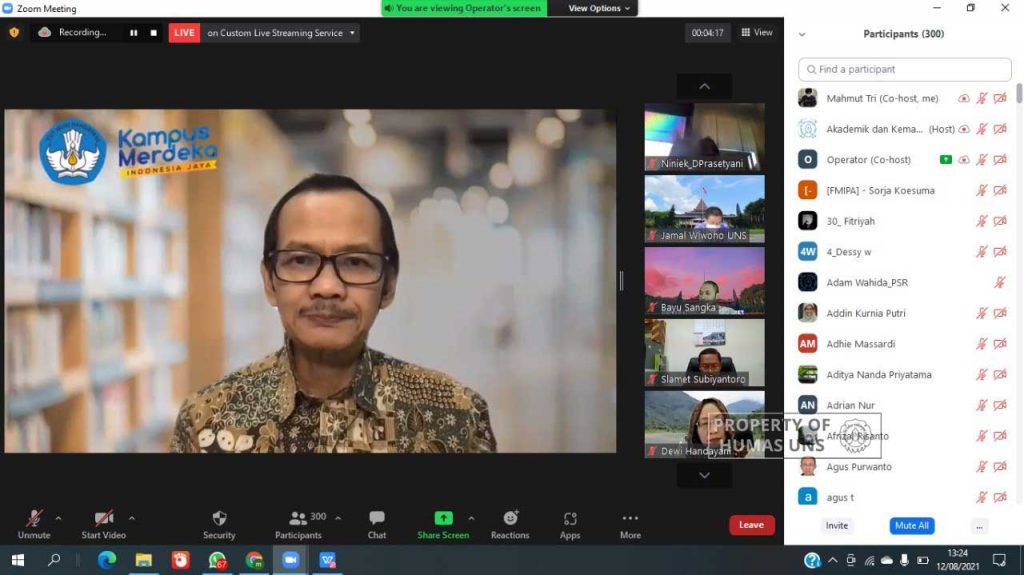Expand the arrow next to Participants 300
The image size is (1024, 575).
coord(338,518)
